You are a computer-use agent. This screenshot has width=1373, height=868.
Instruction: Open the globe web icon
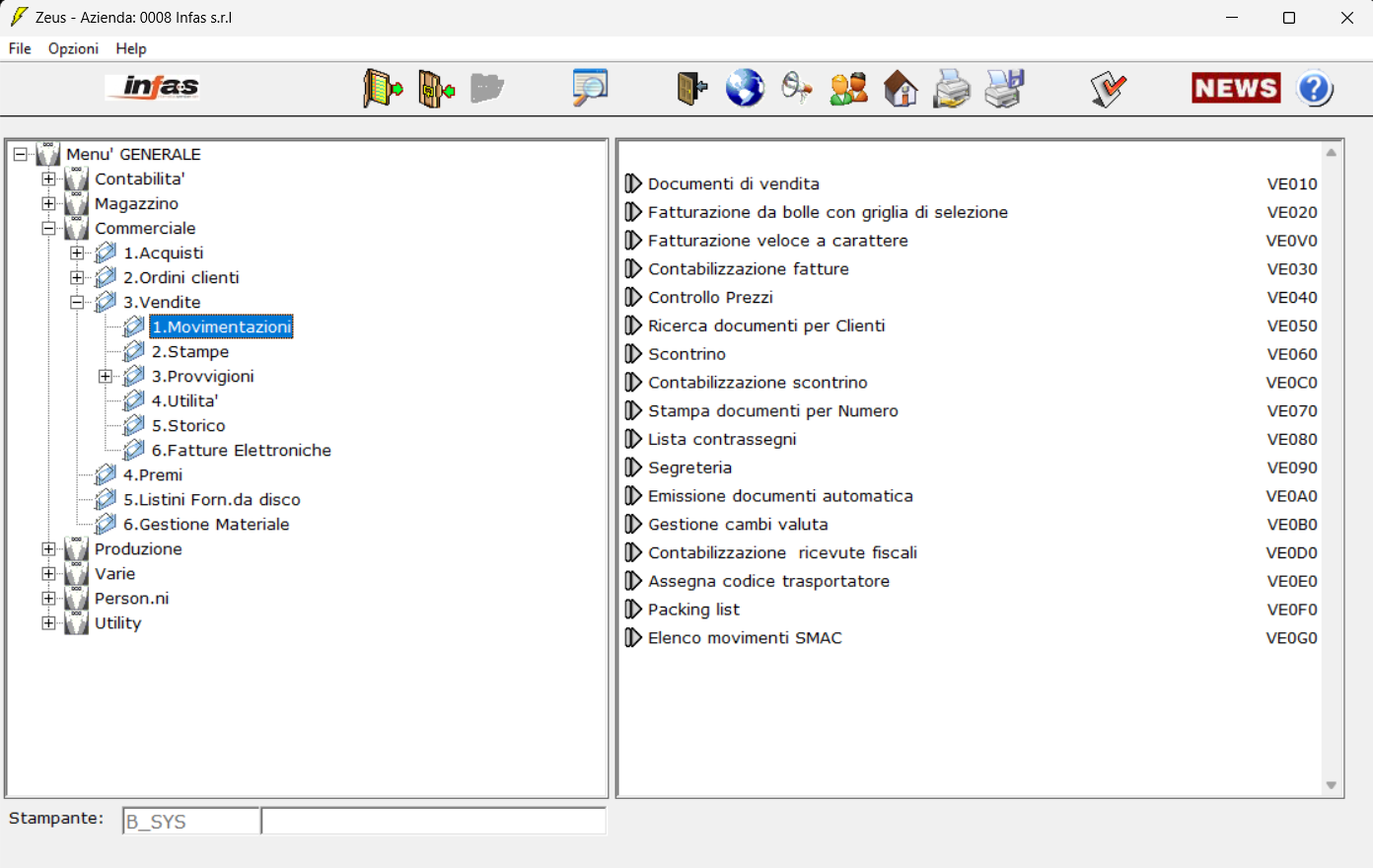(745, 88)
